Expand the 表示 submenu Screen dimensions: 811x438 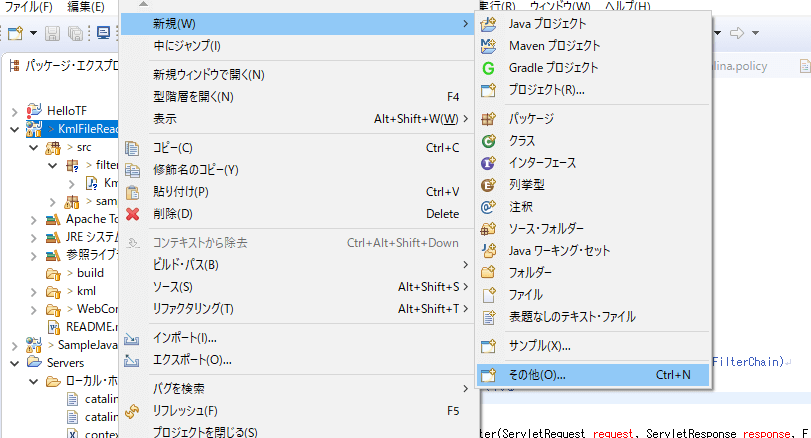pyautogui.click(x=297, y=119)
